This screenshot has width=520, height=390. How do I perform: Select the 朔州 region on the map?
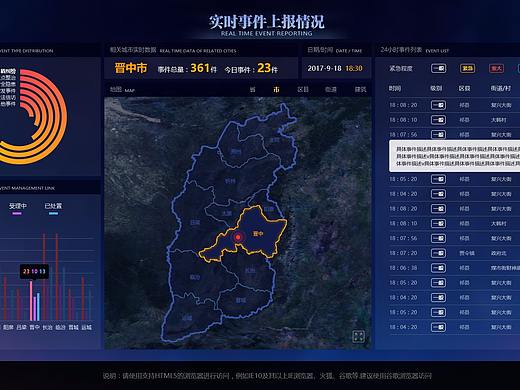[x=236, y=152]
